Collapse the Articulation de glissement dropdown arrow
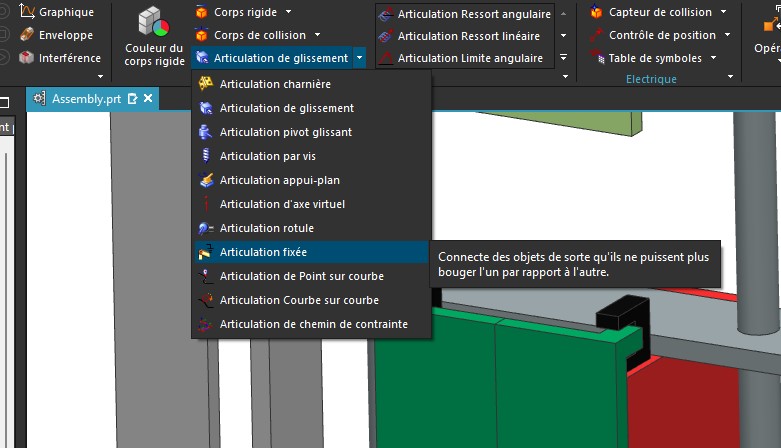Image resolution: width=781 pixels, height=448 pixels. coord(359,58)
